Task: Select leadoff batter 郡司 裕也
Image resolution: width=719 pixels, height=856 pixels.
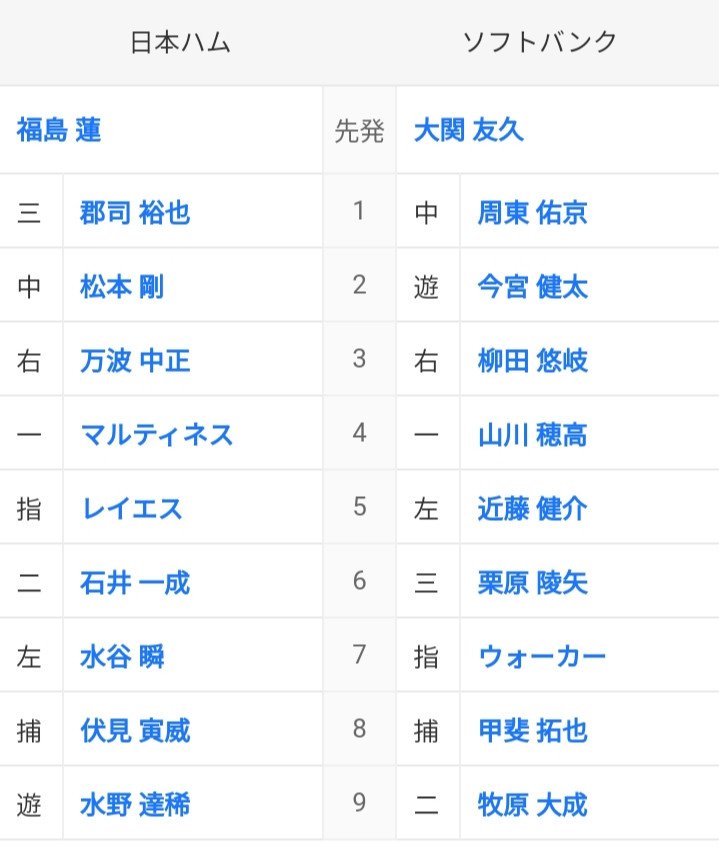Action: (135, 212)
